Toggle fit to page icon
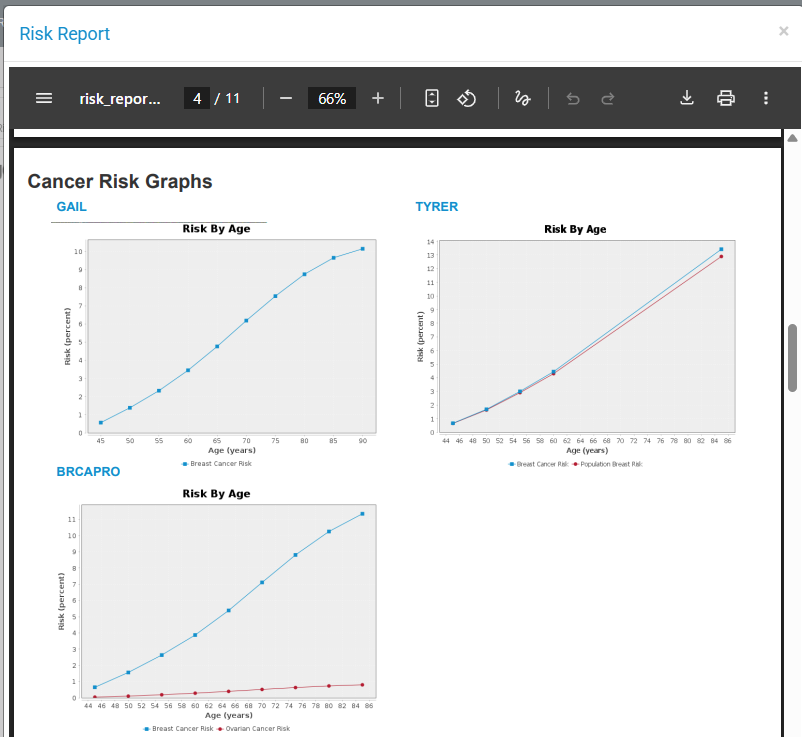The width and height of the screenshot is (802, 737). point(432,98)
